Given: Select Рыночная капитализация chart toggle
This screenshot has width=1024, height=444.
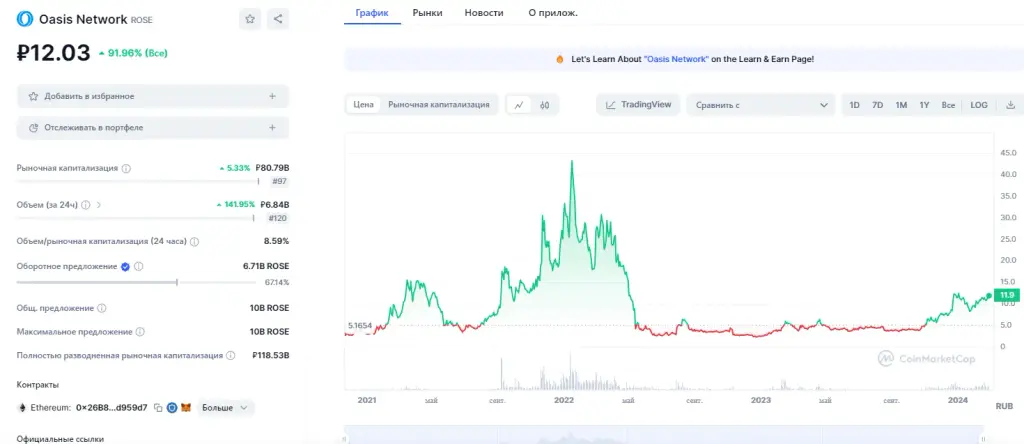Looking at the screenshot, I should 439,104.
